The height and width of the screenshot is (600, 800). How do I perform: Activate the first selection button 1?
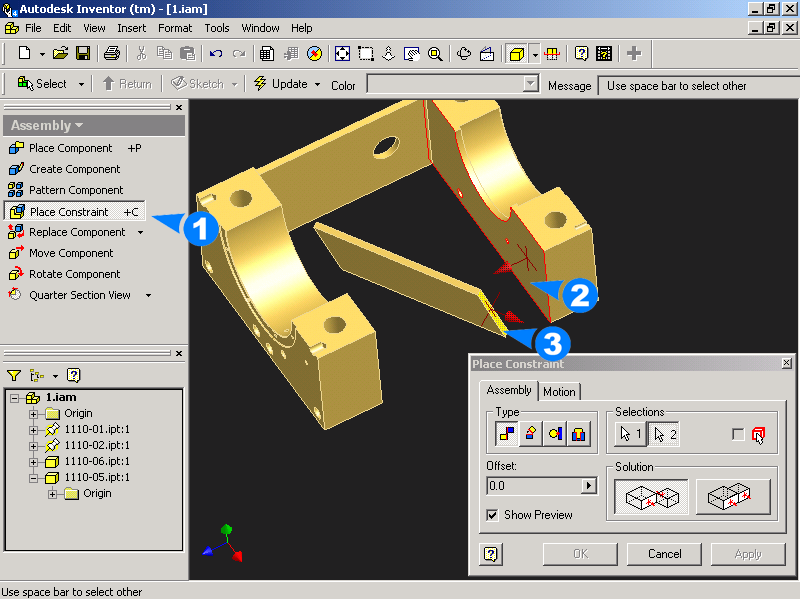coord(631,435)
